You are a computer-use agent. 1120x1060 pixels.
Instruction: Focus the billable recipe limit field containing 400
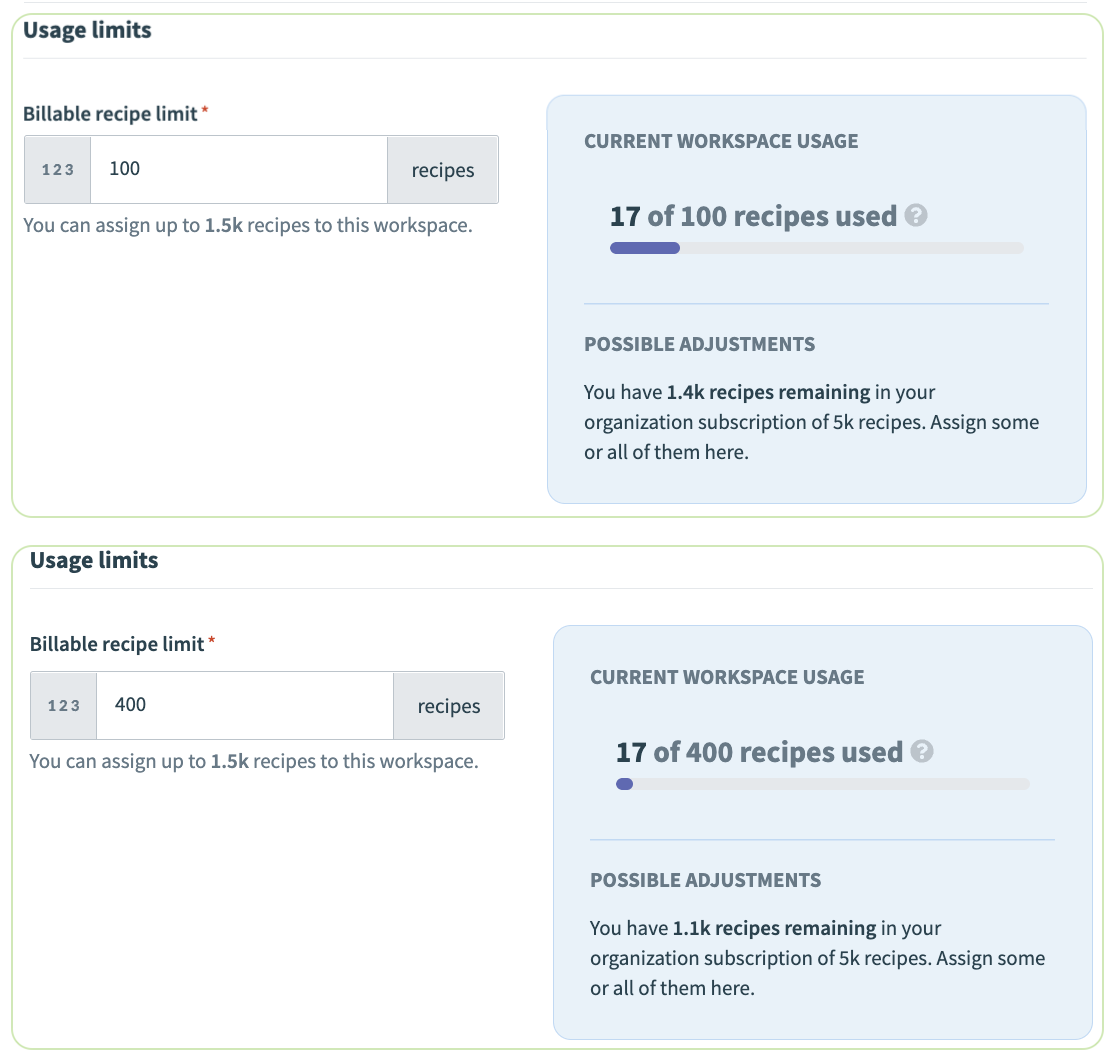[x=245, y=706]
